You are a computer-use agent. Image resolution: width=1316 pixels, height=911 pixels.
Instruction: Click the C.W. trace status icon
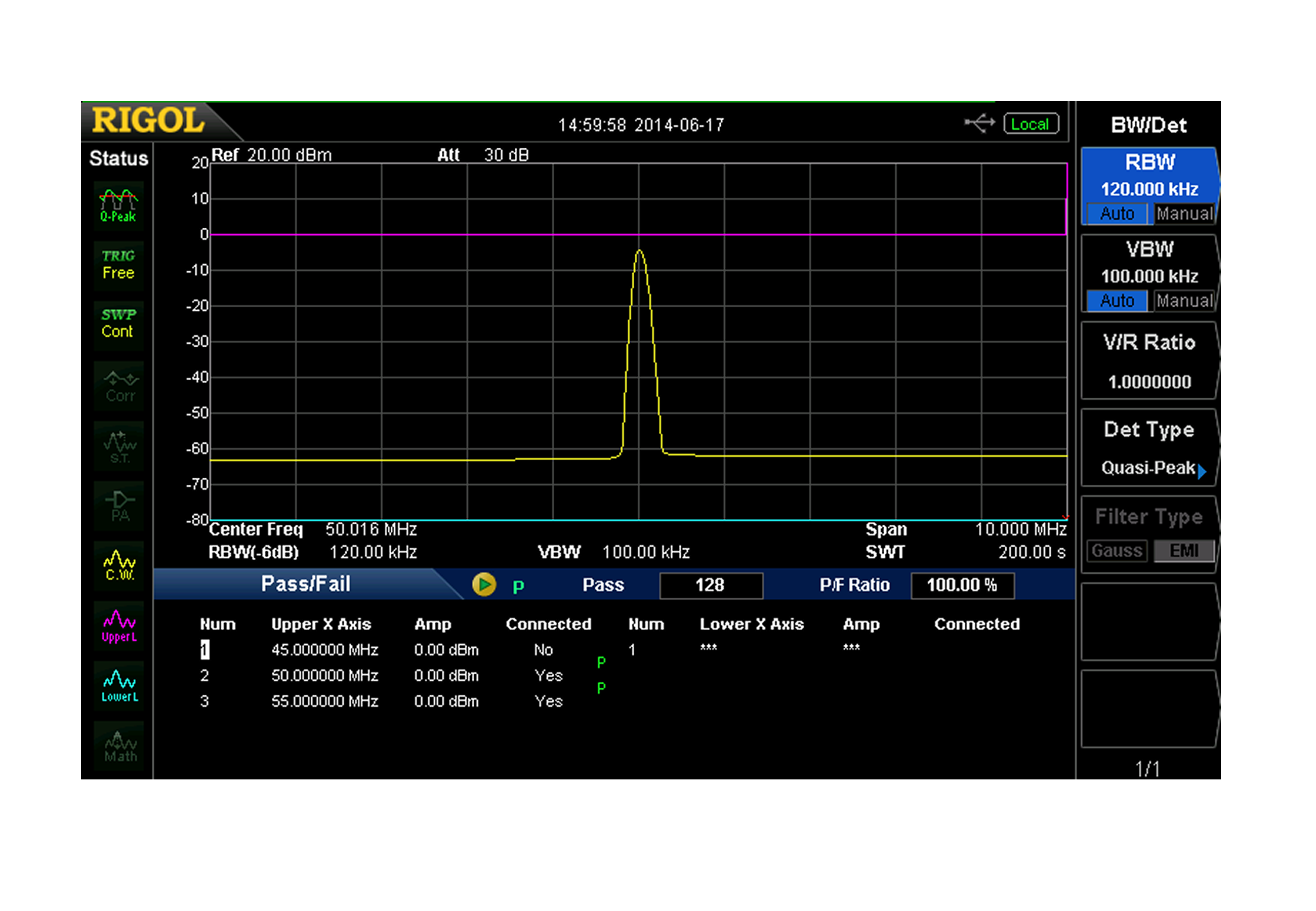click(x=119, y=565)
